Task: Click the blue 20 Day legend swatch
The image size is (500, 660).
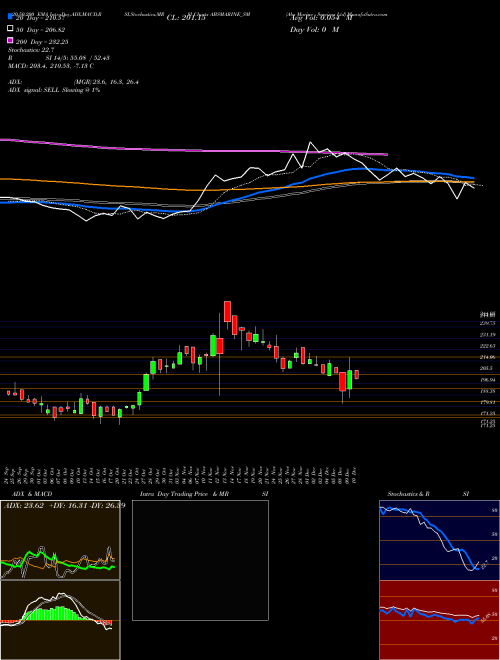Action: 11,17
